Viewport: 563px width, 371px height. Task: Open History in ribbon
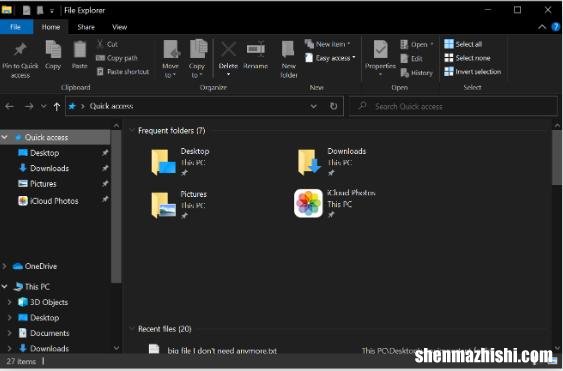point(417,73)
